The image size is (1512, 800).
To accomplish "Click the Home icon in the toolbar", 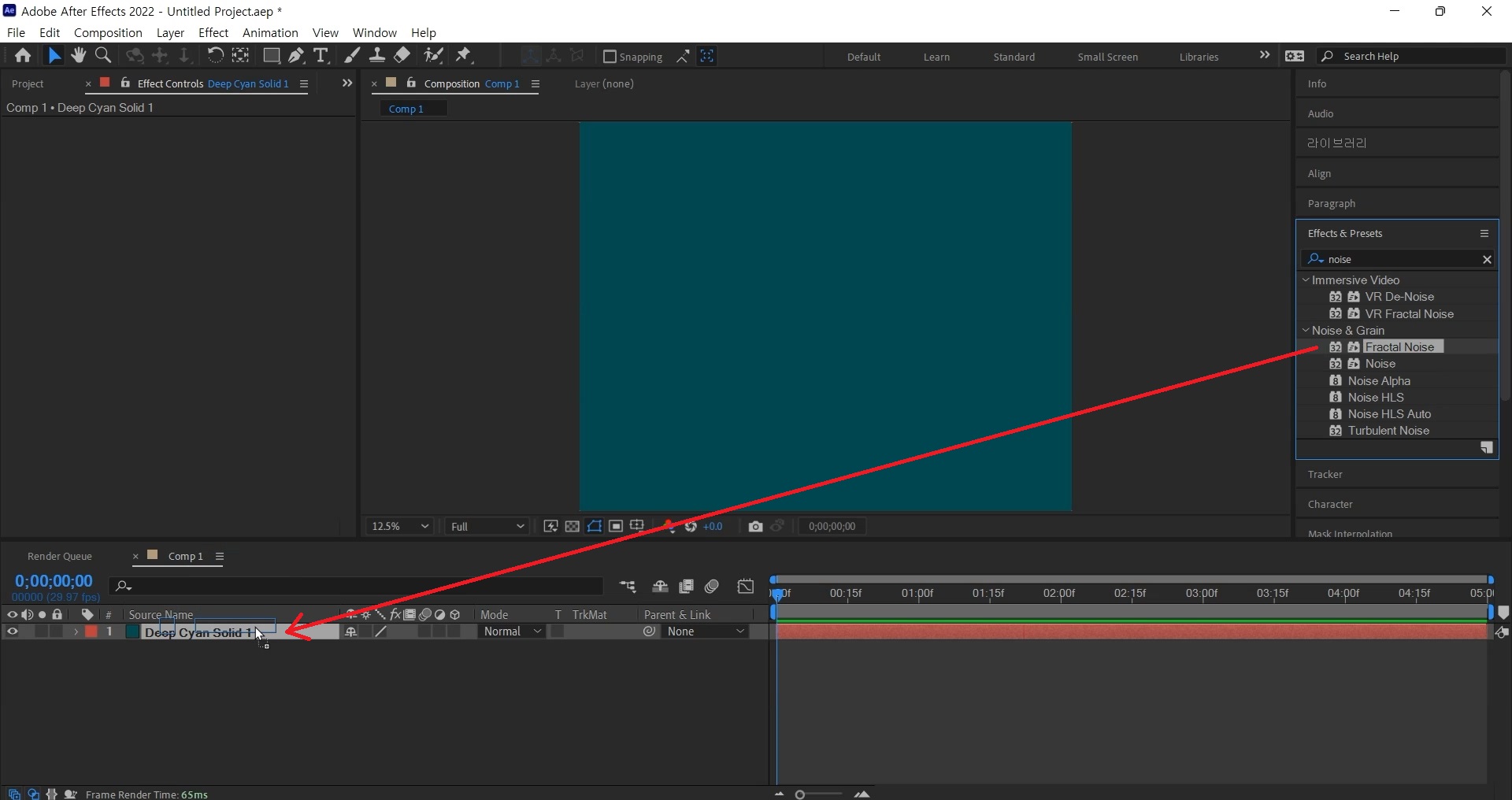I will coord(23,56).
